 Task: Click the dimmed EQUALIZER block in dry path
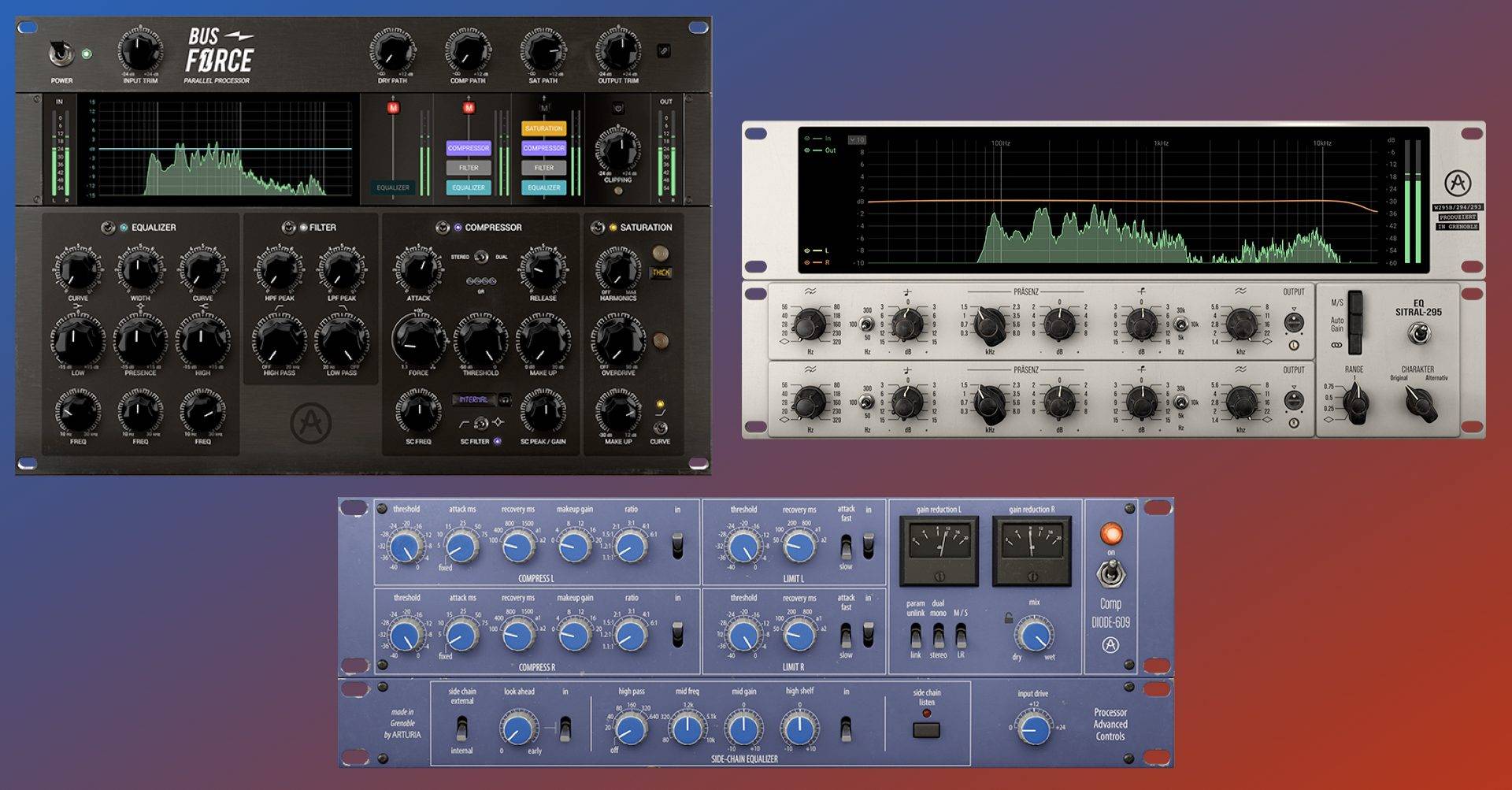point(393,187)
